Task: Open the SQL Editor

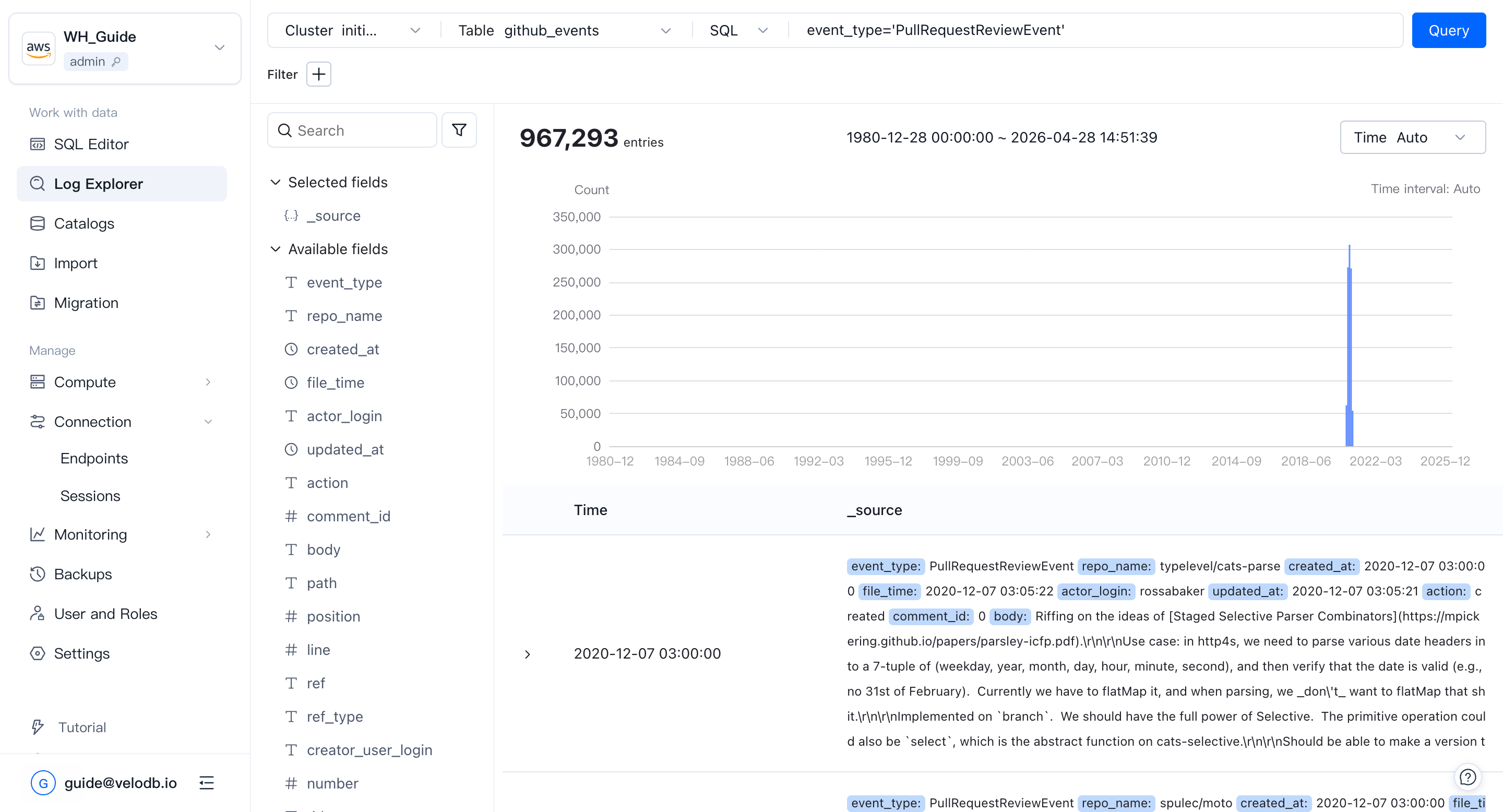Action: [x=91, y=144]
